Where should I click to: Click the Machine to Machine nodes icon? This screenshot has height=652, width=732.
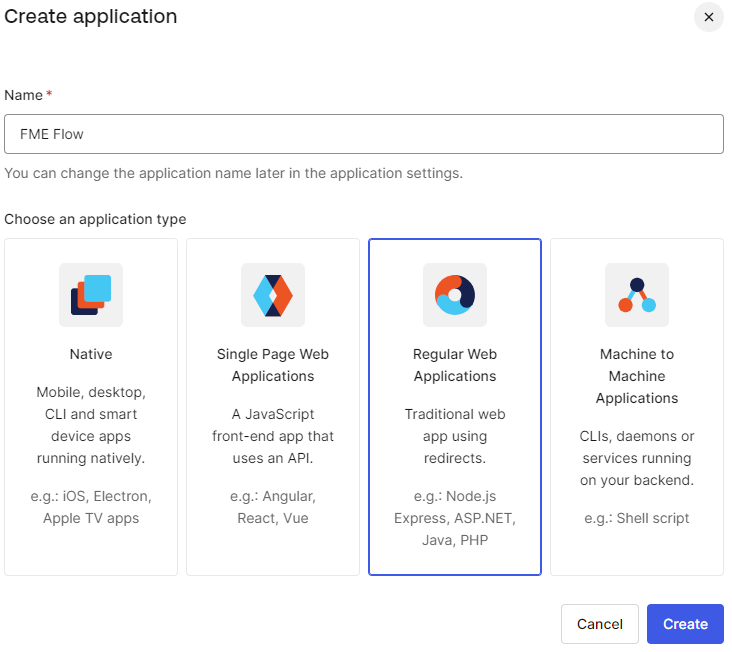coord(637,295)
